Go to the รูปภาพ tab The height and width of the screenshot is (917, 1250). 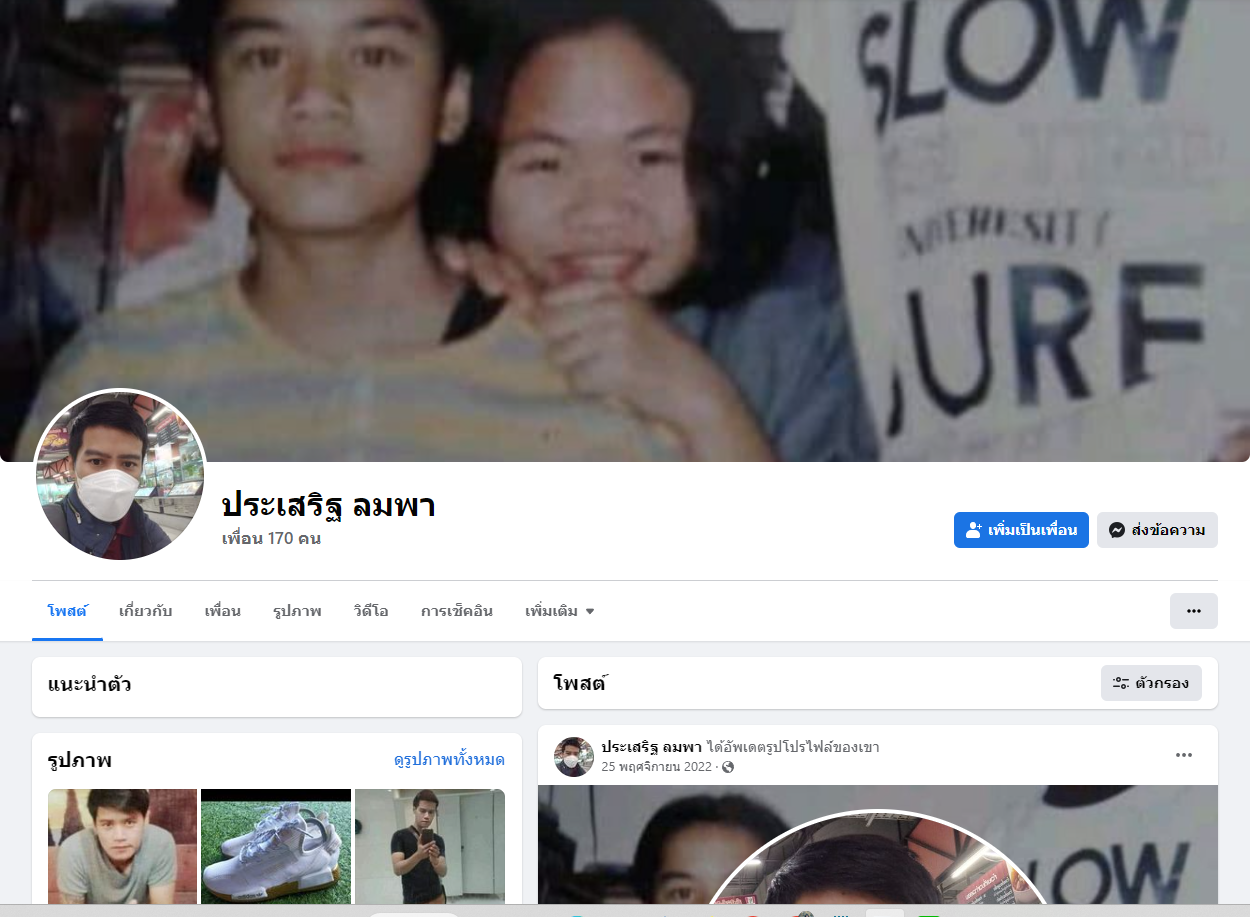[x=297, y=611]
